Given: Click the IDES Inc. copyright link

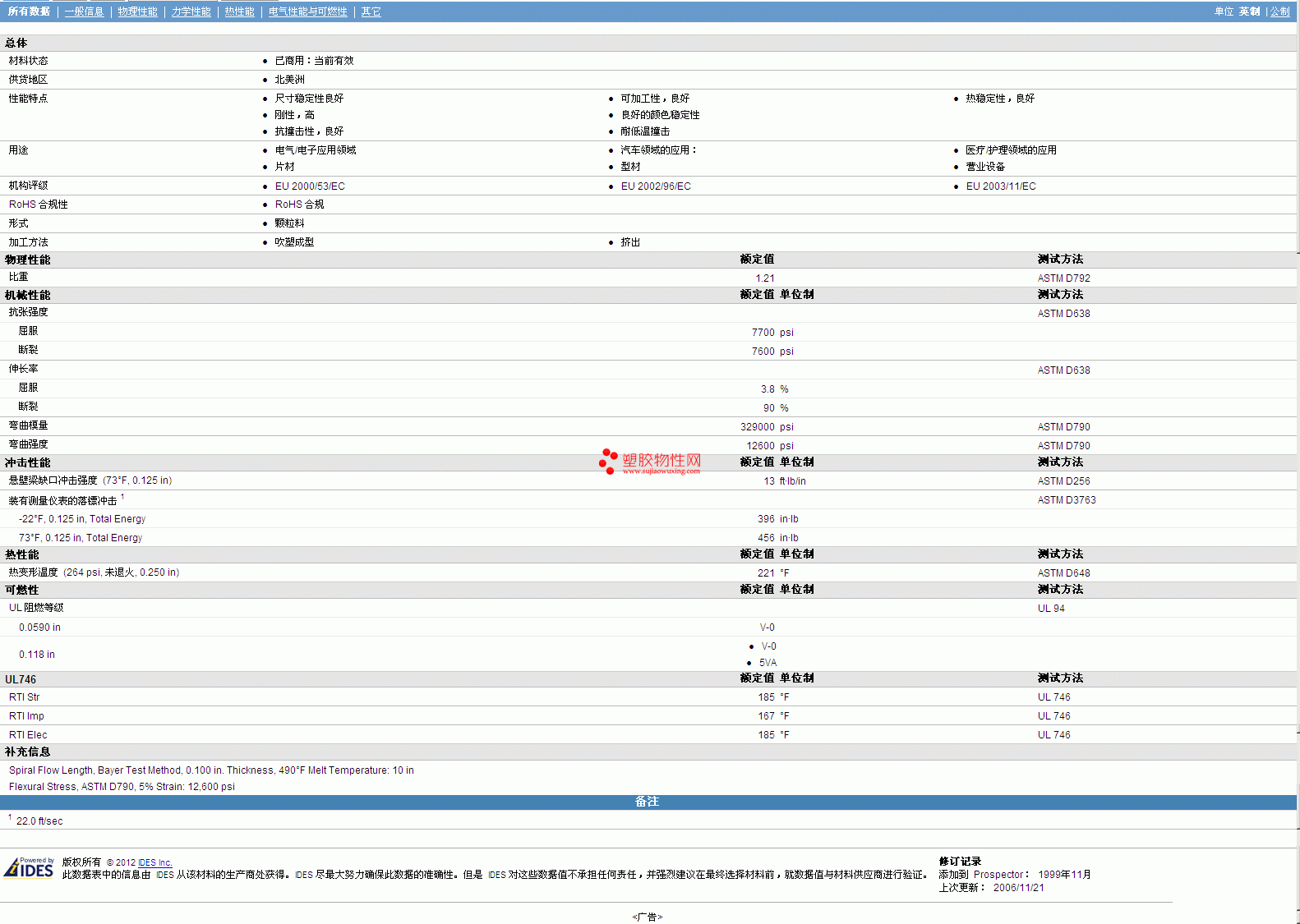Looking at the screenshot, I should coord(154,862).
